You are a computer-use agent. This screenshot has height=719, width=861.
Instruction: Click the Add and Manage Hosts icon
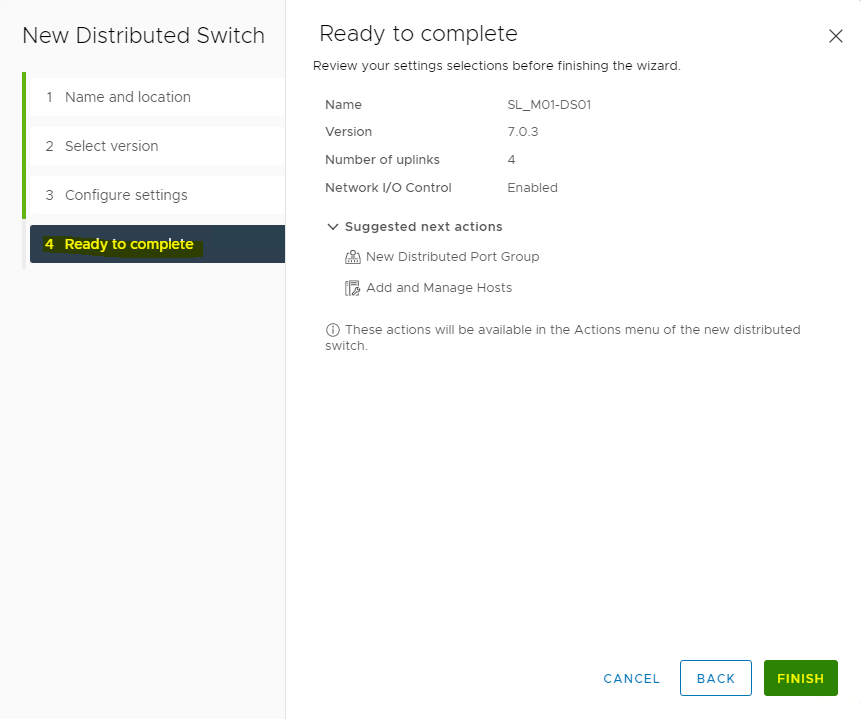point(353,288)
